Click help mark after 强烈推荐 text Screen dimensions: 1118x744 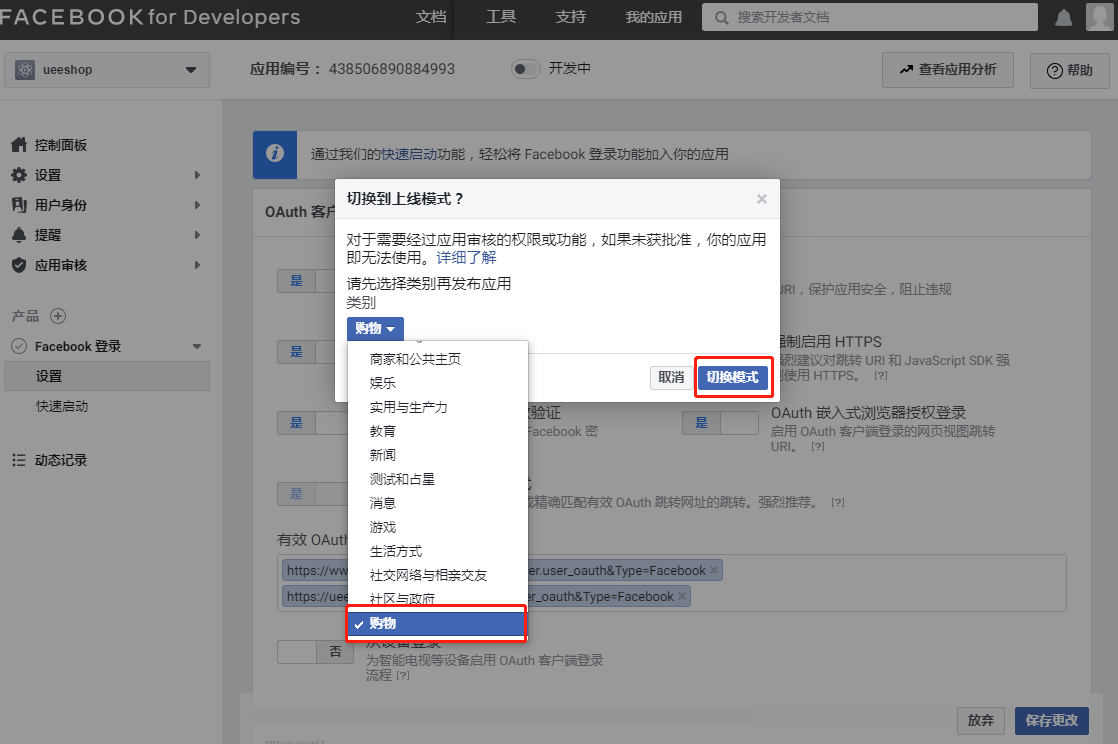(x=838, y=502)
